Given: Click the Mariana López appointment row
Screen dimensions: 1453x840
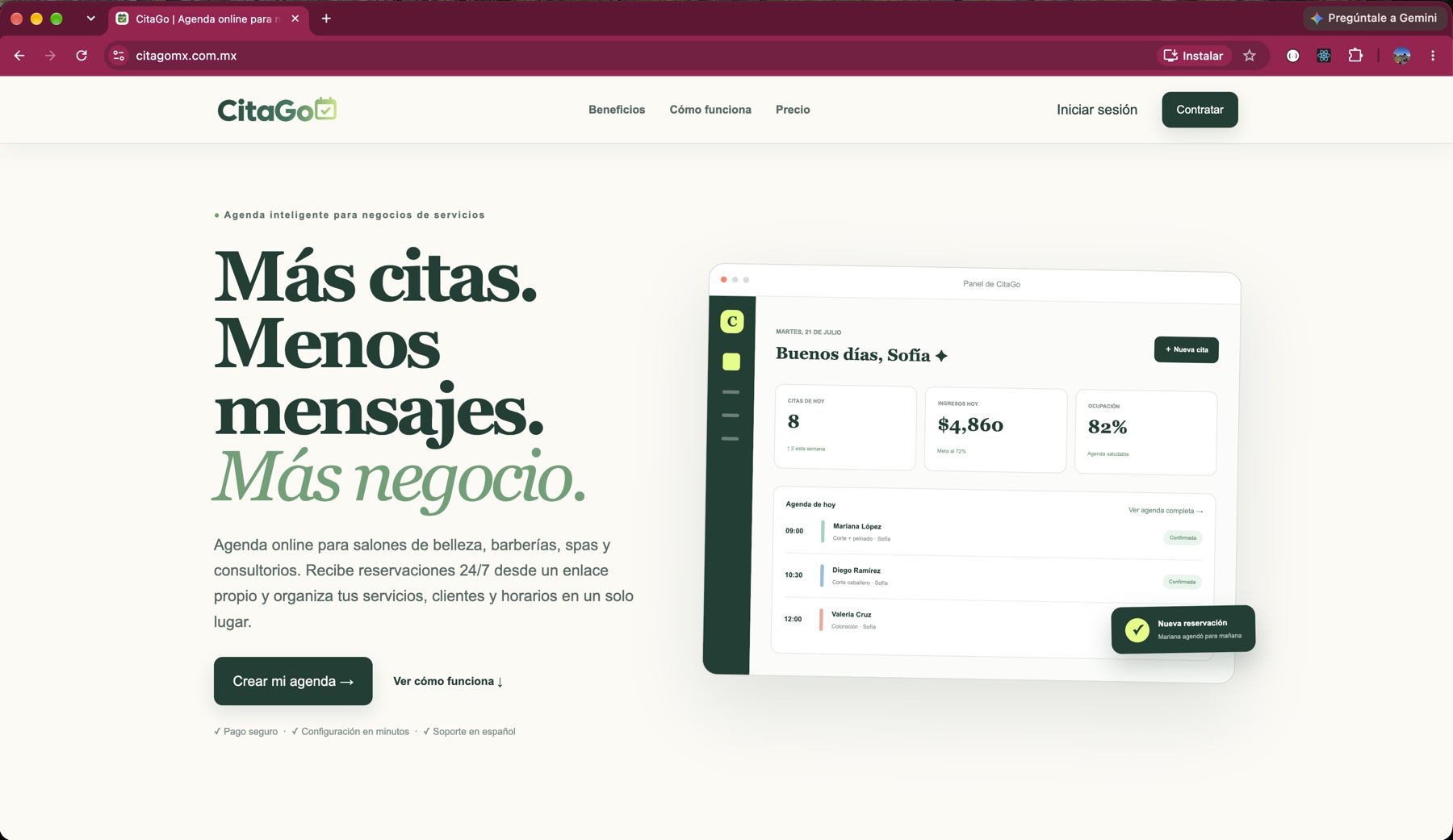Looking at the screenshot, I should (993, 533).
